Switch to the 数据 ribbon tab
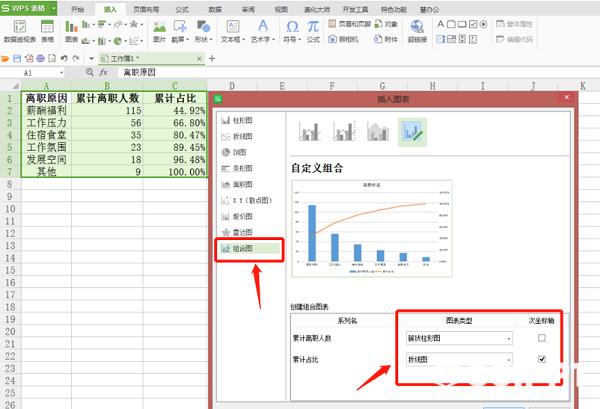 tap(215, 10)
